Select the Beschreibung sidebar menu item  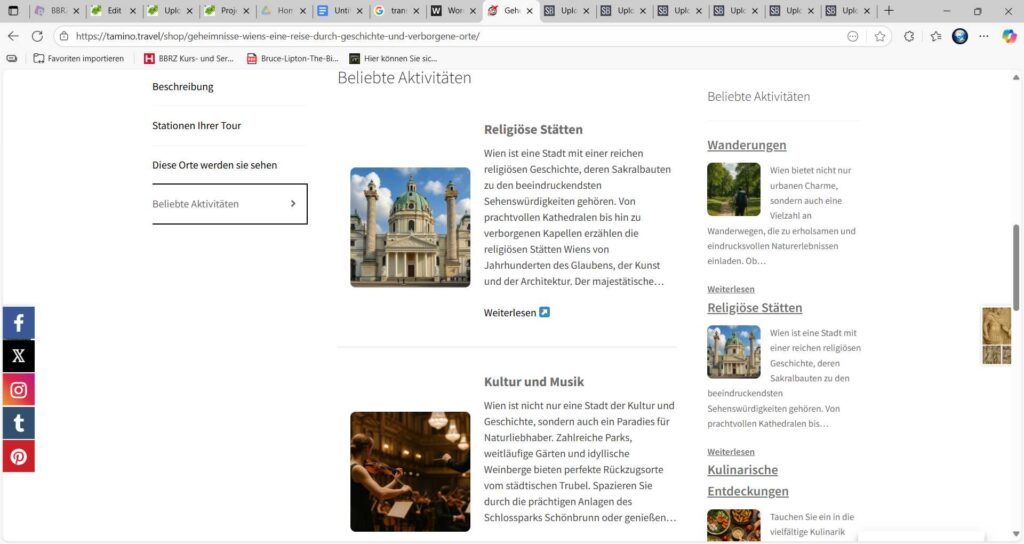(x=183, y=87)
